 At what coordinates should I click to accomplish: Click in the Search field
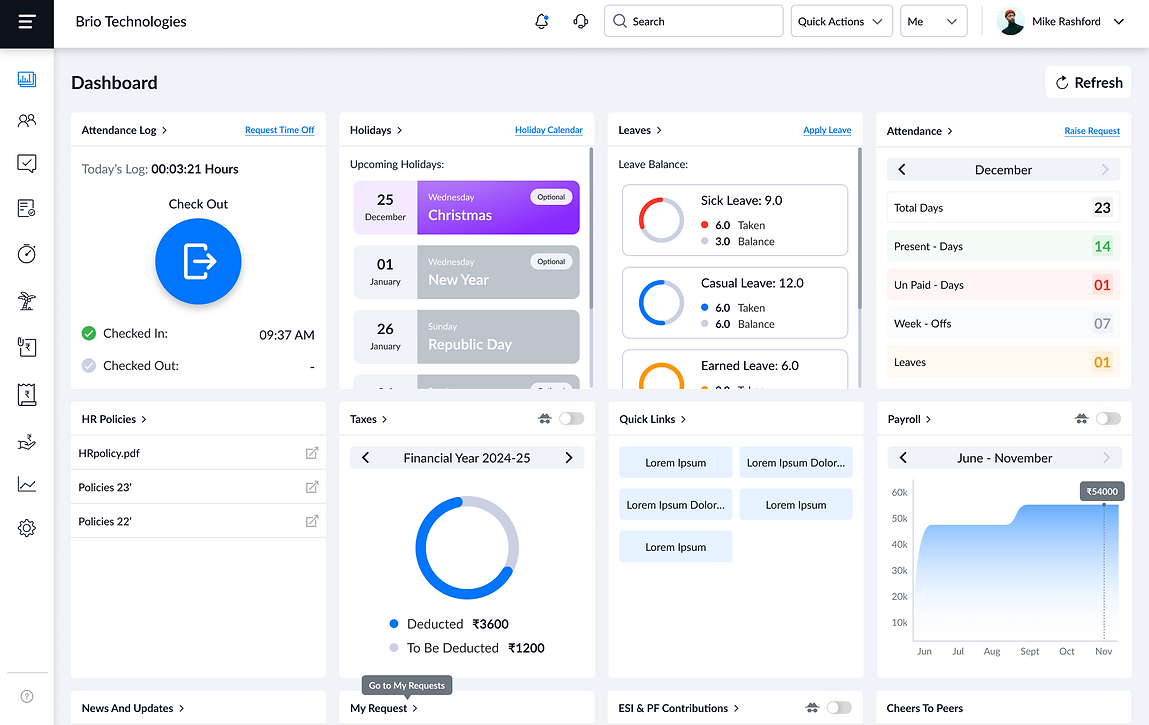point(693,21)
